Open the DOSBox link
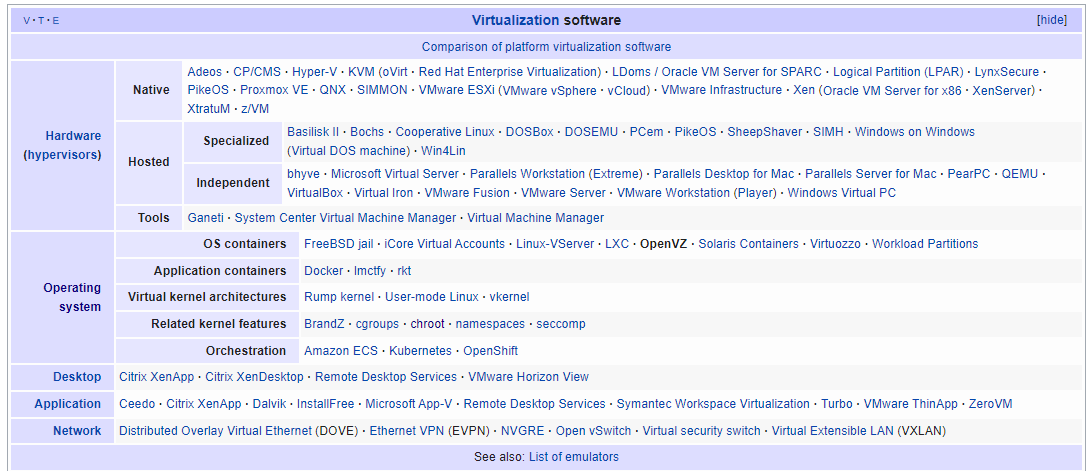Viewport: 1092px width, 471px height. (529, 132)
